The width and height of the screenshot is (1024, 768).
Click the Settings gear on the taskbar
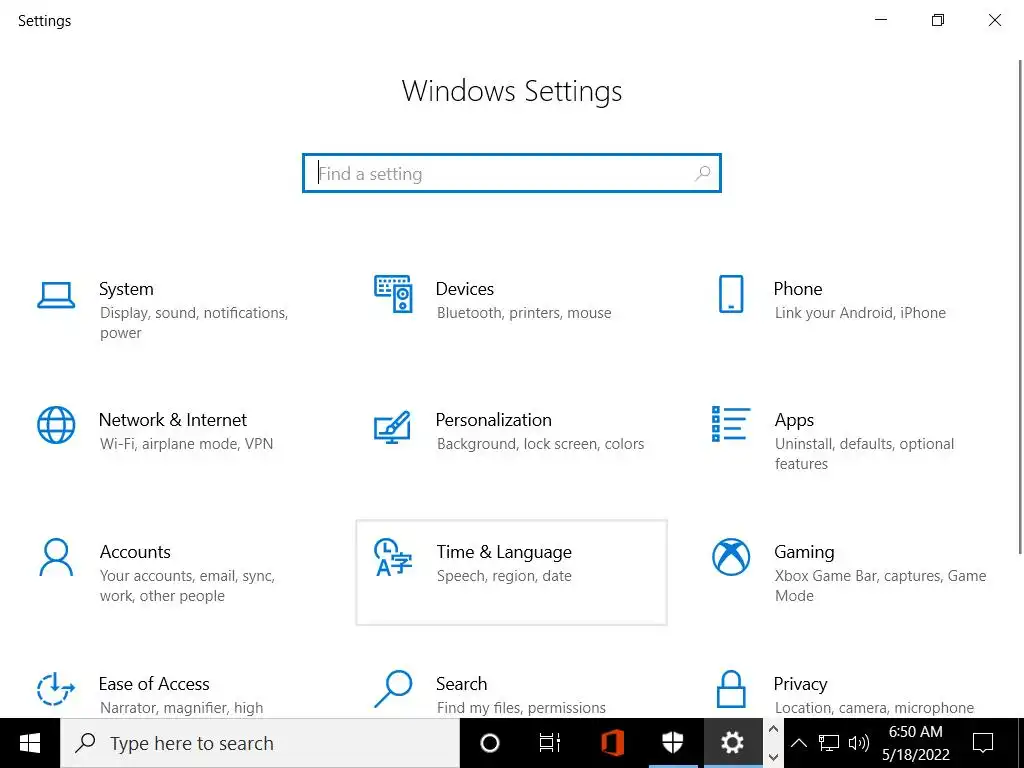[732, 743]
